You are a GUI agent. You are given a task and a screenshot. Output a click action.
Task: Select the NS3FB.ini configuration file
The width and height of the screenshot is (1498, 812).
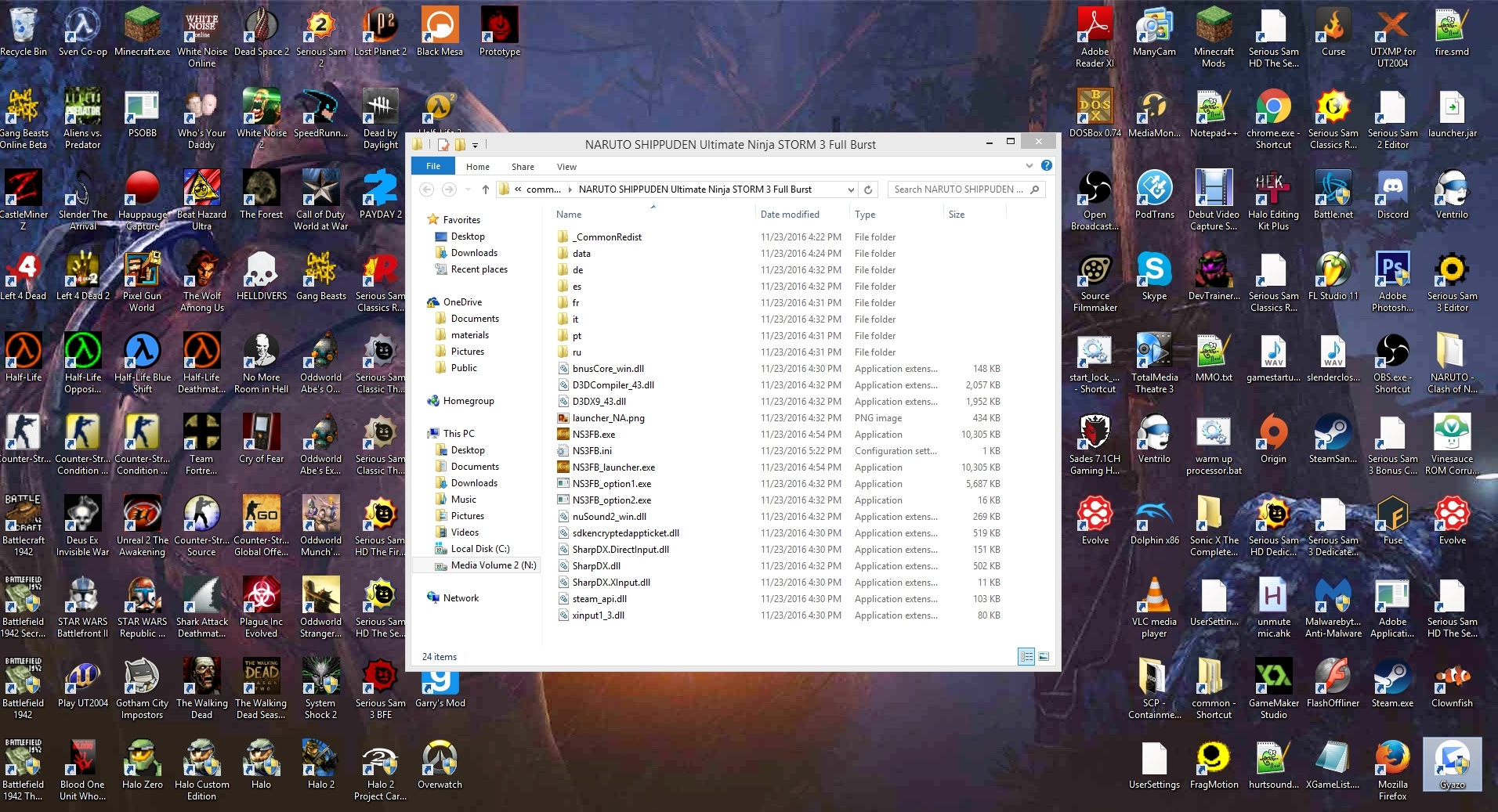coord(780,451)
